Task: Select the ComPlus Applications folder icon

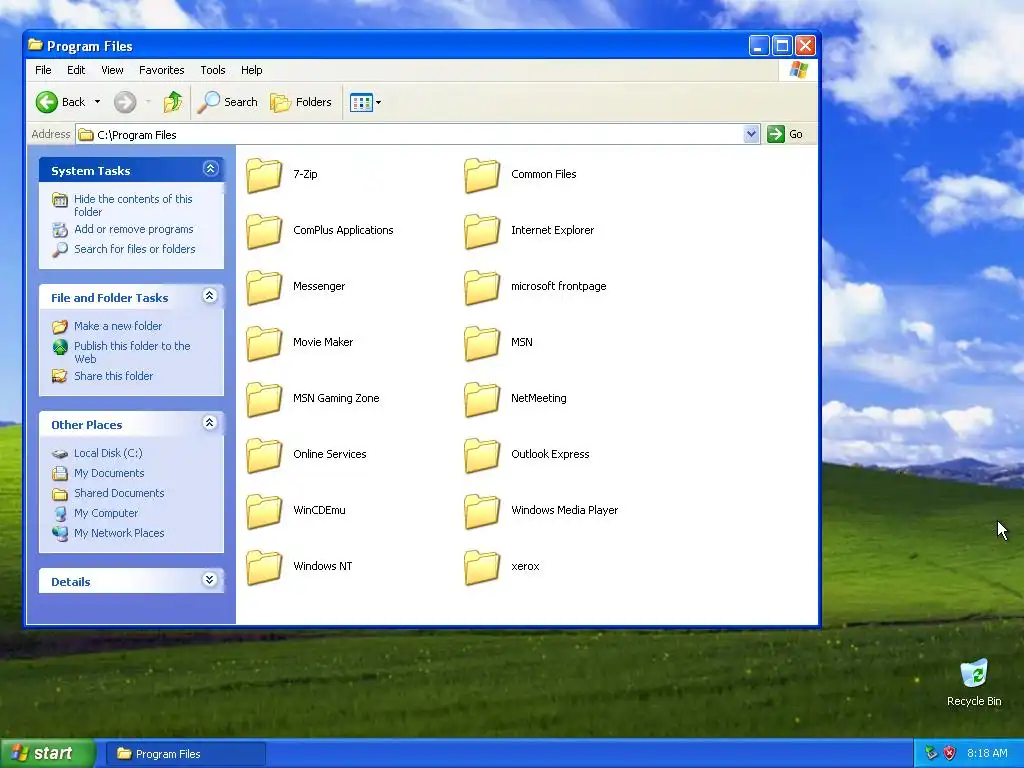Action: [x=264, y=231]
